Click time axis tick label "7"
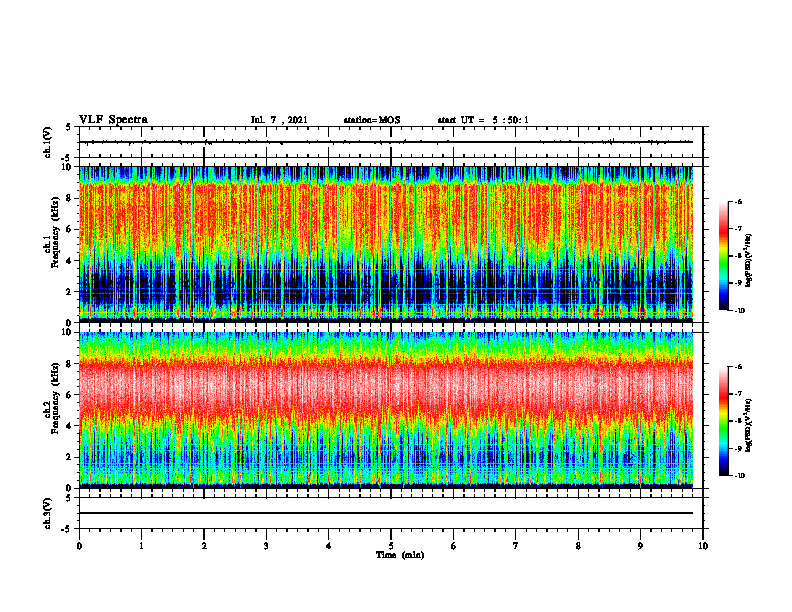Screen dimensions: 792x612 tap(516, 546)
